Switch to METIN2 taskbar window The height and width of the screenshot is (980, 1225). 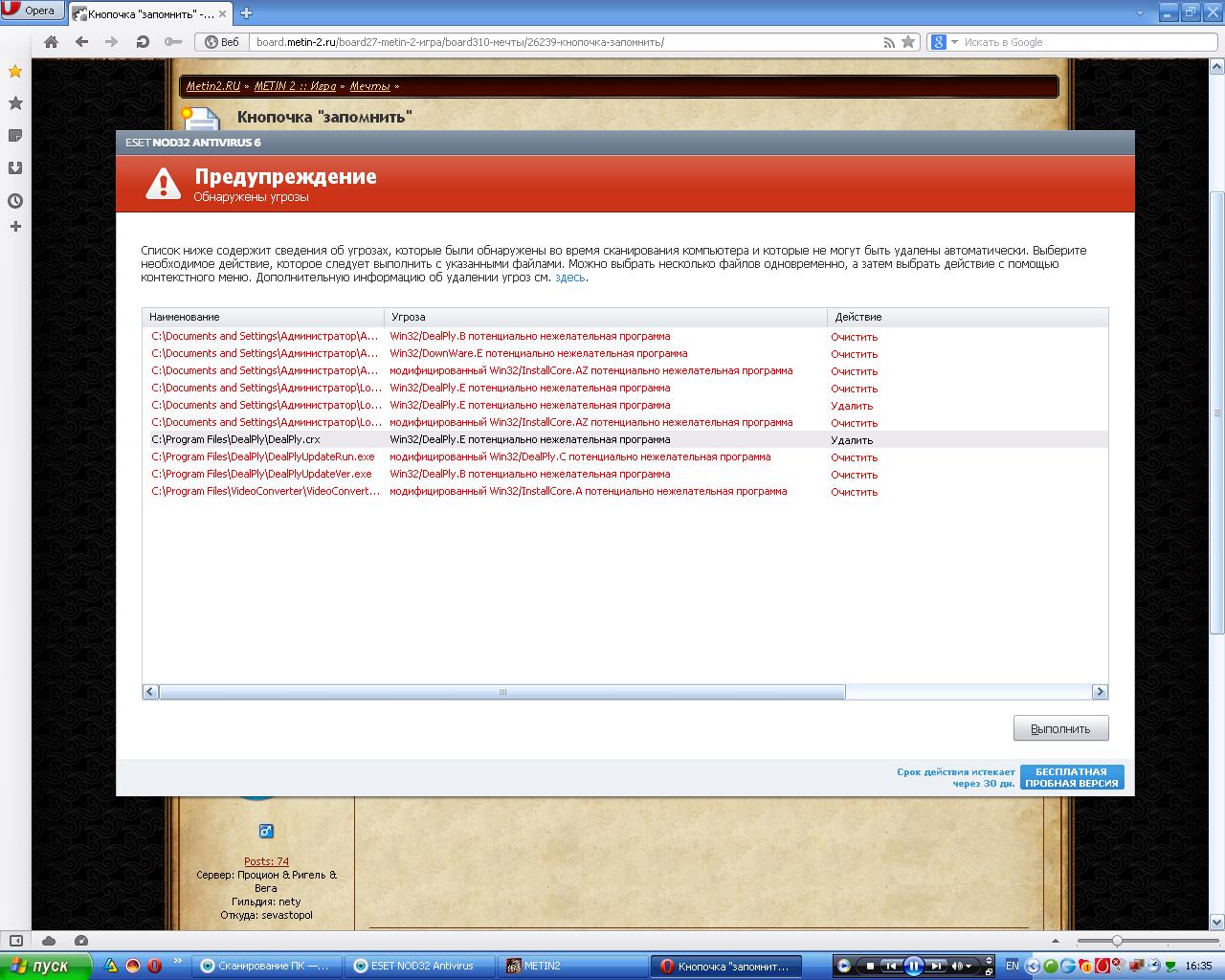(x=571, y=966)
